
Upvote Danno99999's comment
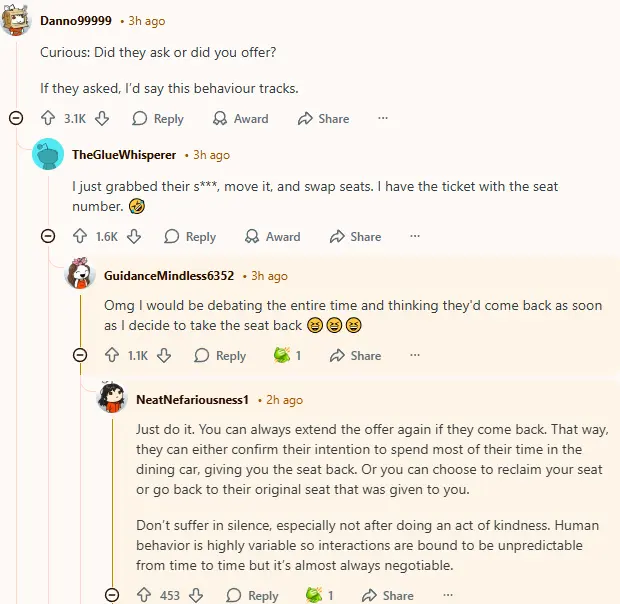point(47,118)
